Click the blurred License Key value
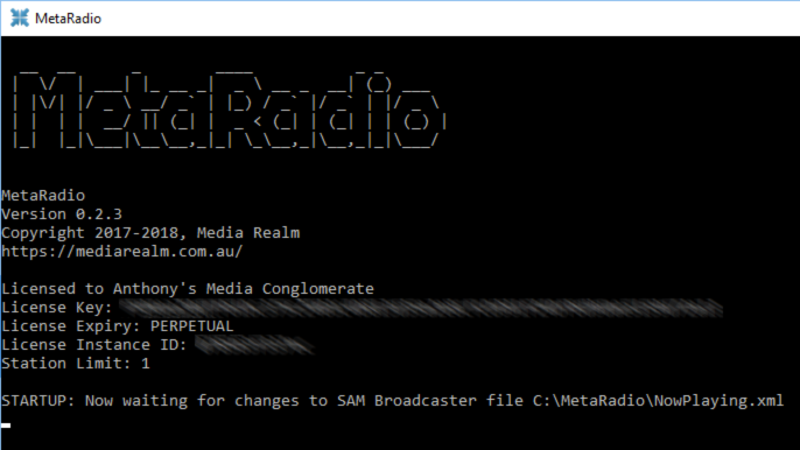Screen dimensions: 800x450 tap(421, 308)
